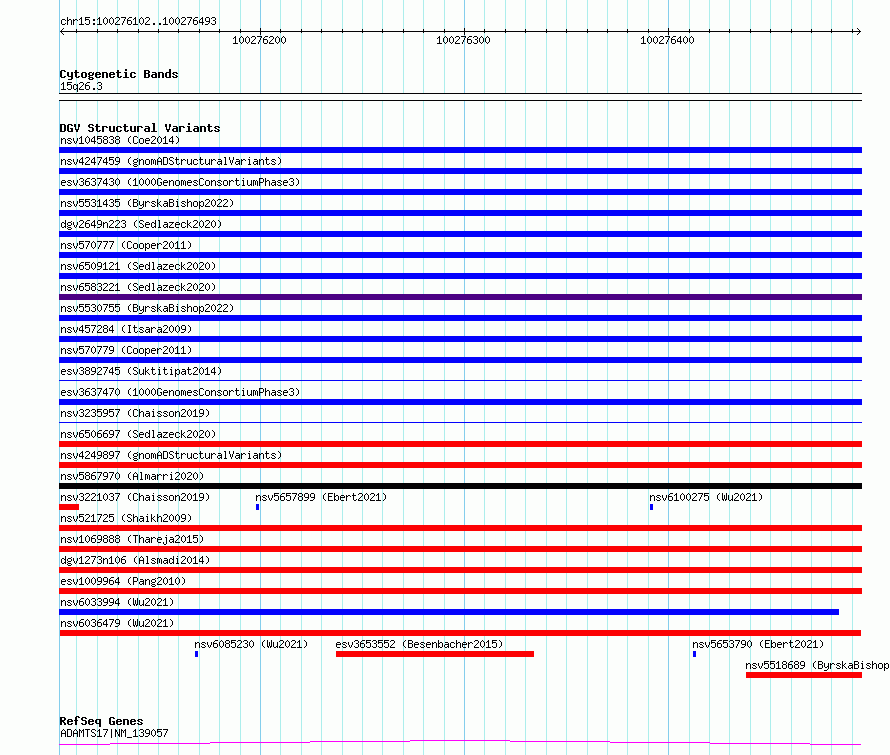Viewport: 890px width, 755px height.
Task: Click ruler position 100276400
Action: click(667, 40)
